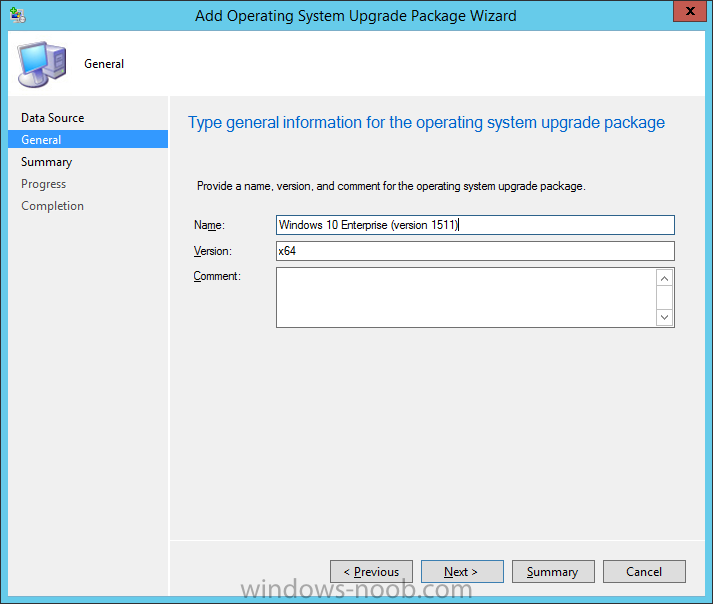Go back with the Previous button
713x604 pixels.
click(372, 571)
